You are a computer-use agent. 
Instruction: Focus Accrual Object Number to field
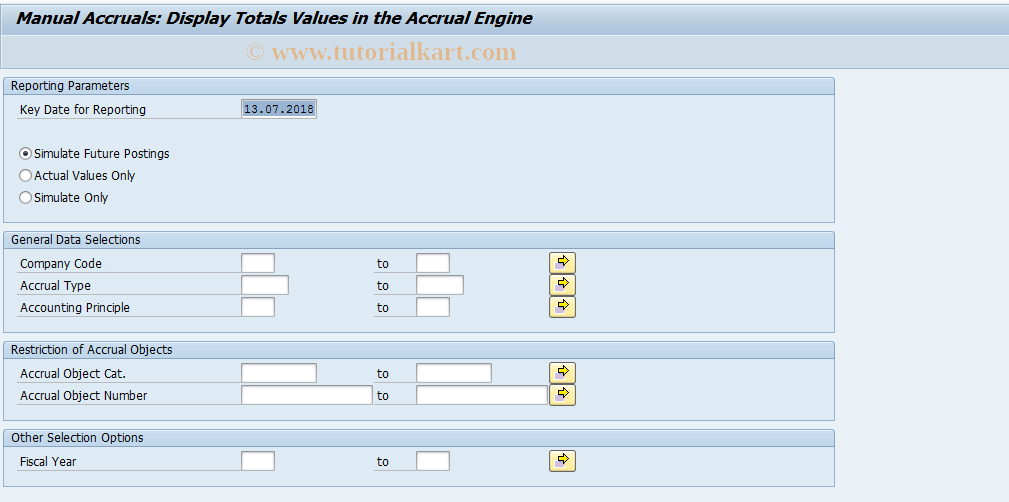pyautogui.click(x=482, y=395)
